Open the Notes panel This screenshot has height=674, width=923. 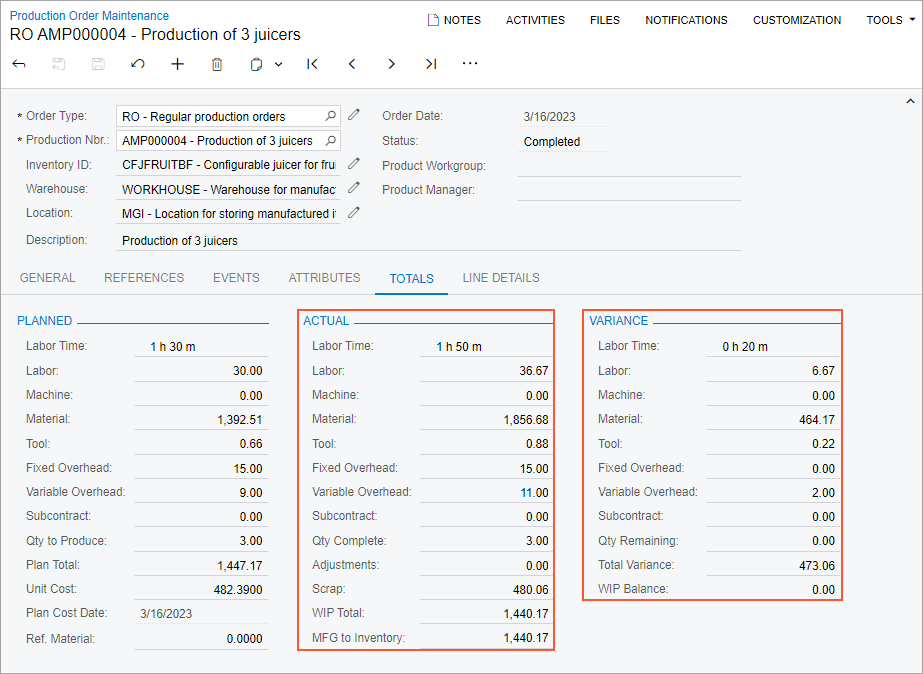[x=453, y=20]
